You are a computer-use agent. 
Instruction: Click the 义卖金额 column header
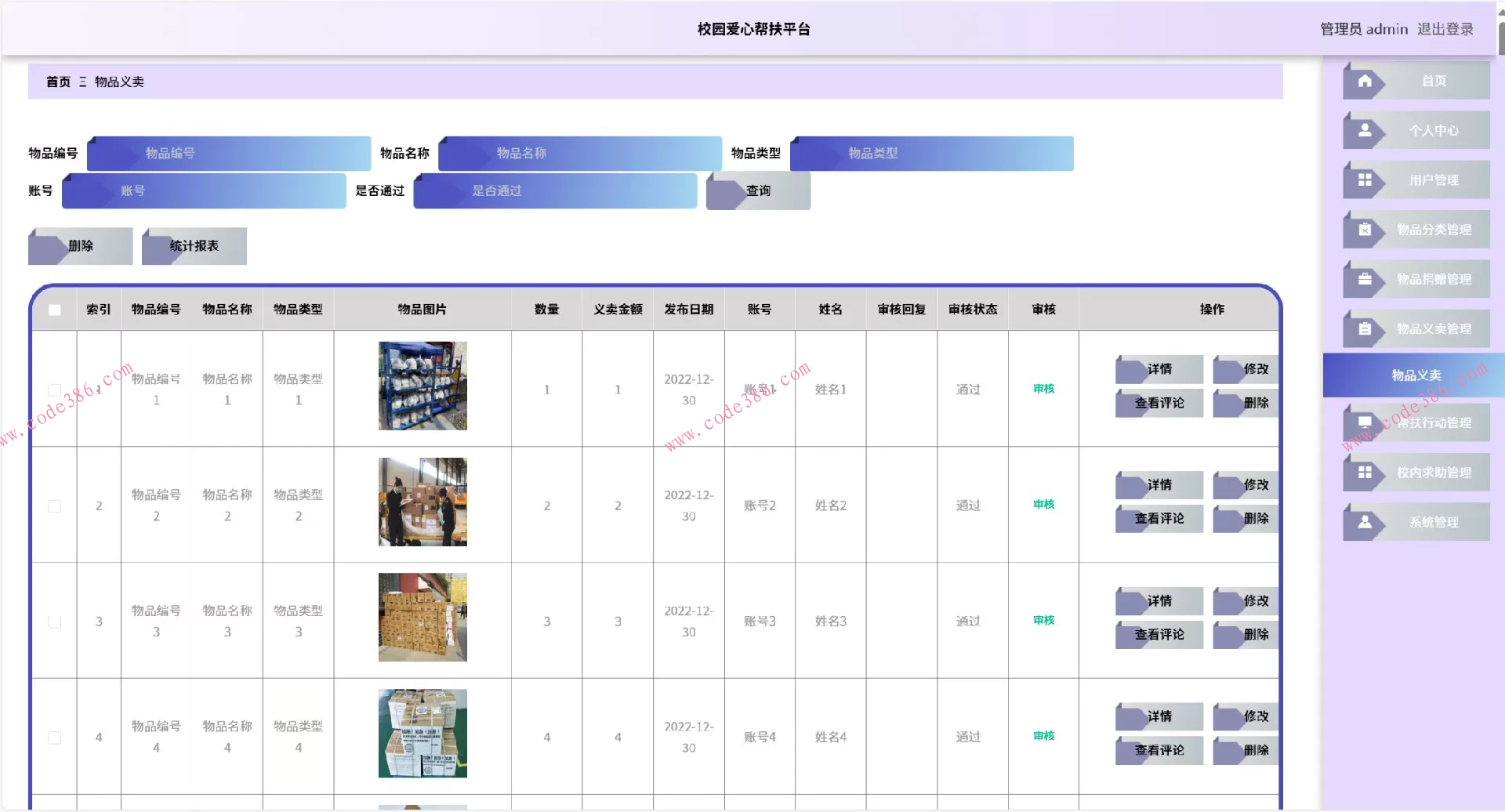(x=618, y=310)
